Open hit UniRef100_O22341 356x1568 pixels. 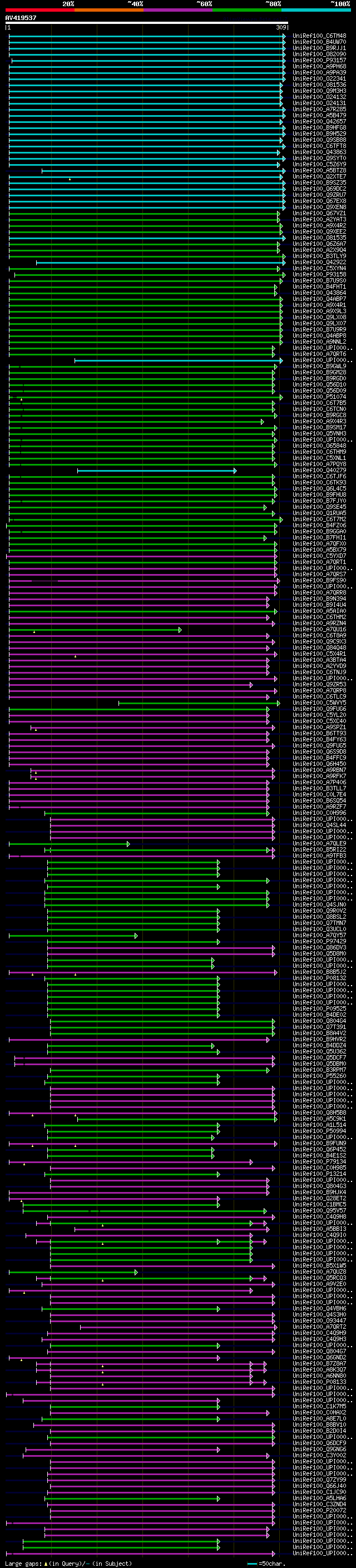click(319, 78)
